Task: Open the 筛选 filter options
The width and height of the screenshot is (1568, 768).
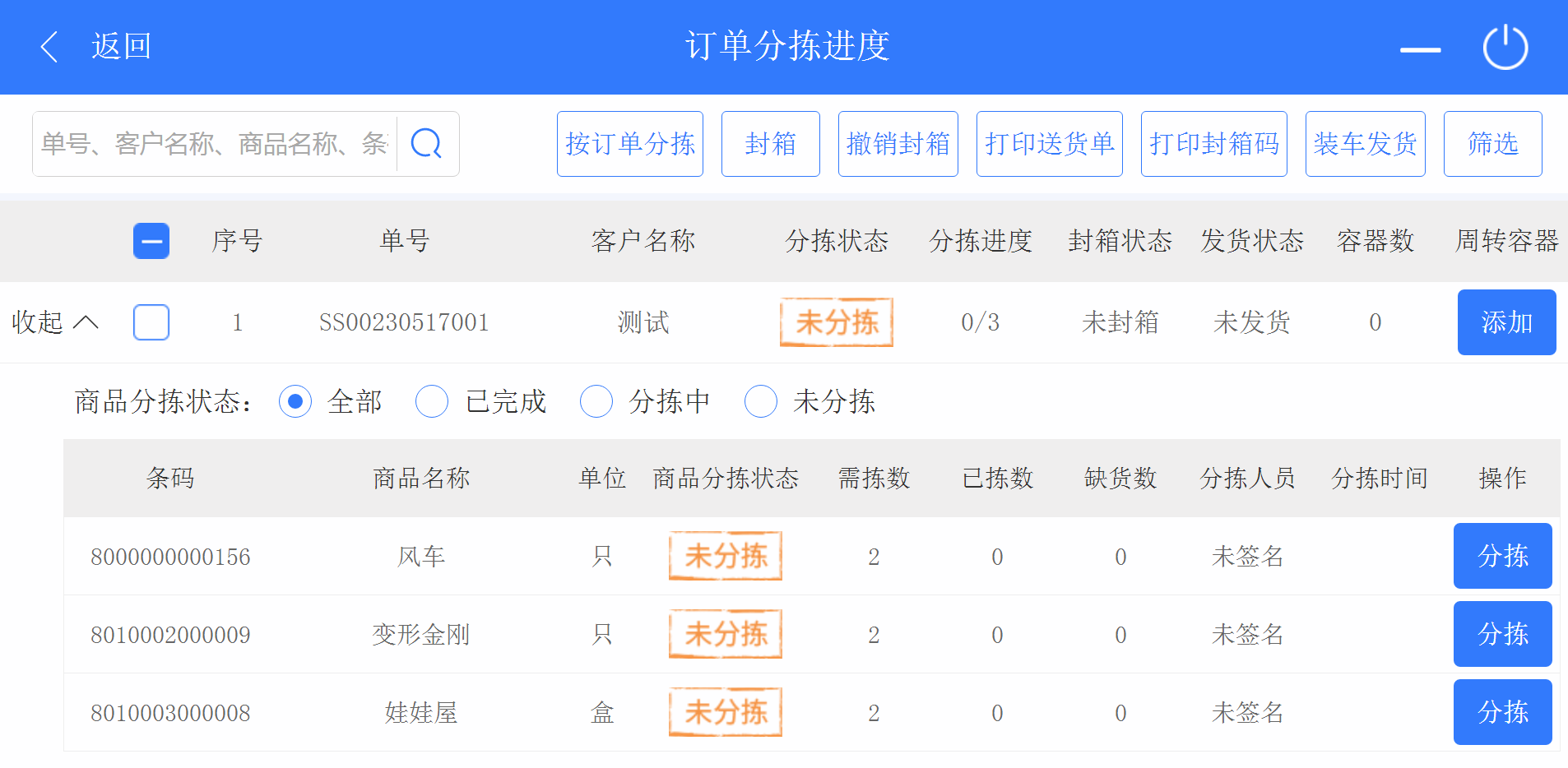Action: point(1492,144)
